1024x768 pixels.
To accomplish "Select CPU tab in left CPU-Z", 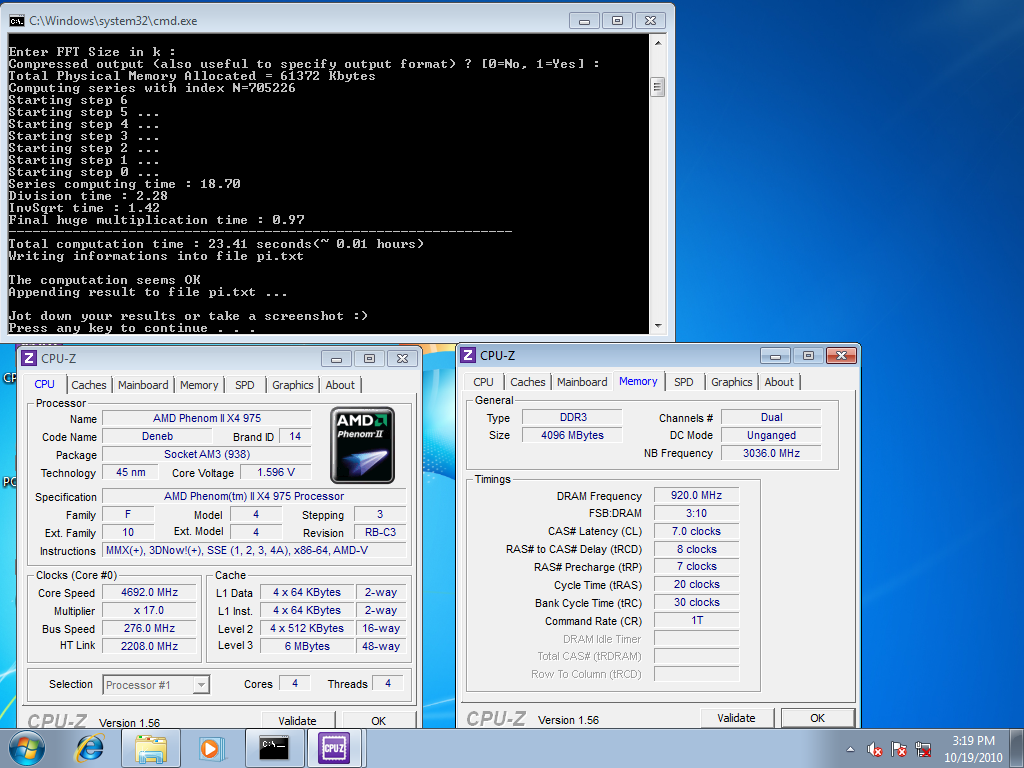I will [44, 384].
